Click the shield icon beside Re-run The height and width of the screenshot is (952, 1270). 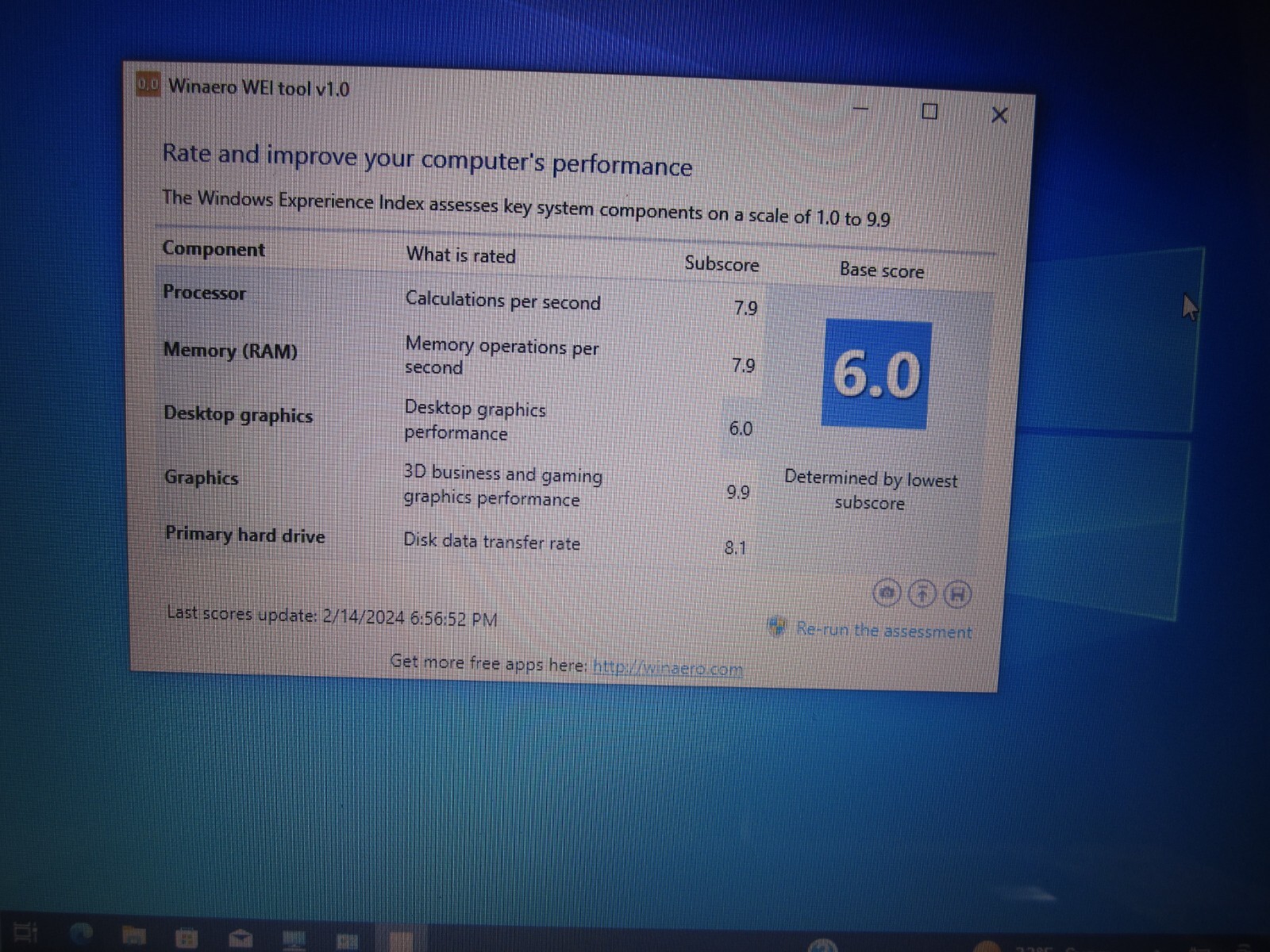(778, 627)
